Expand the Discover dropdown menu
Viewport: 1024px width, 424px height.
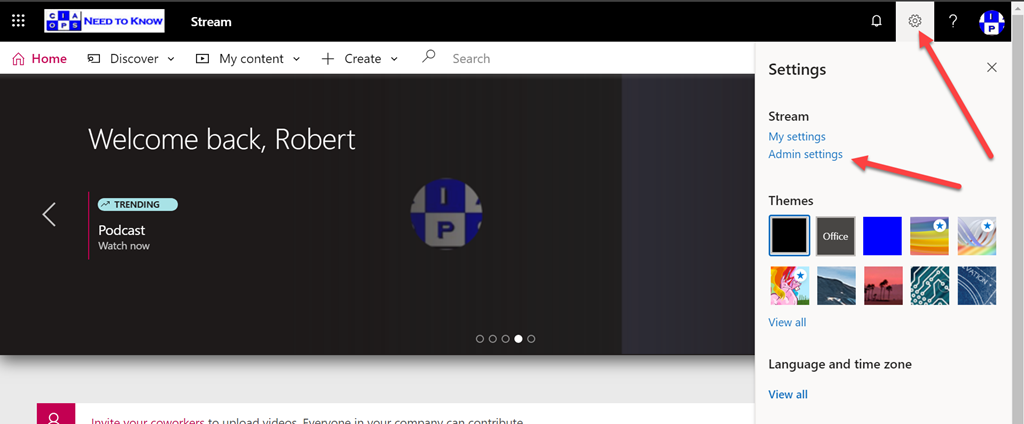(132, 59)
